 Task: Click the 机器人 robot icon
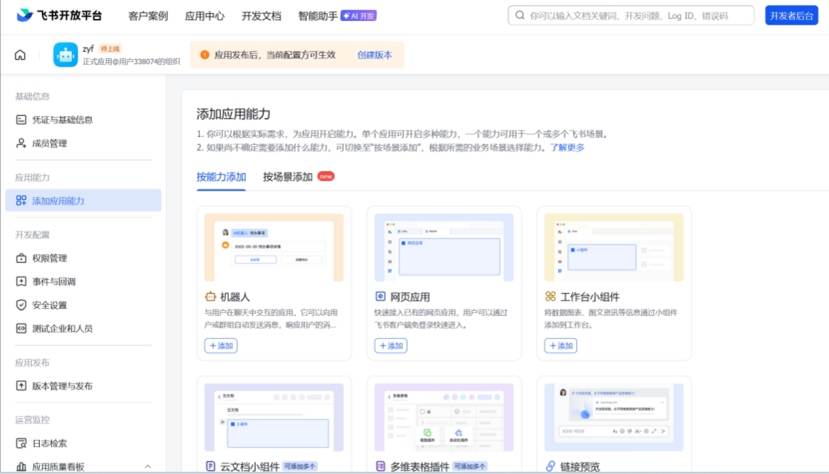(x=210, y=296)
